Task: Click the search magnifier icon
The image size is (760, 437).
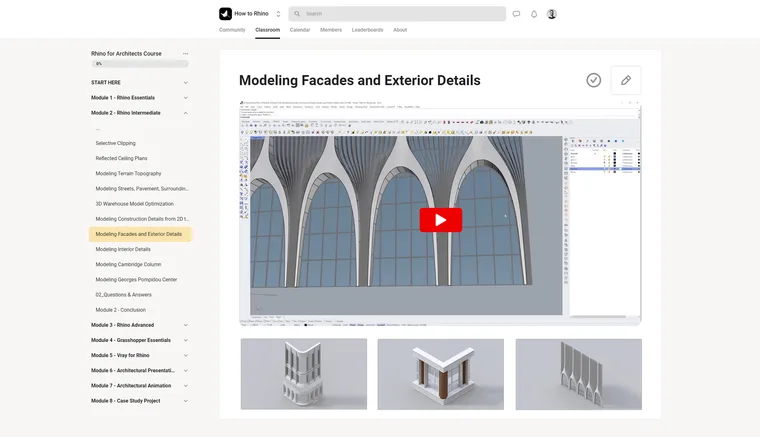Action: (x=297, y=14)
